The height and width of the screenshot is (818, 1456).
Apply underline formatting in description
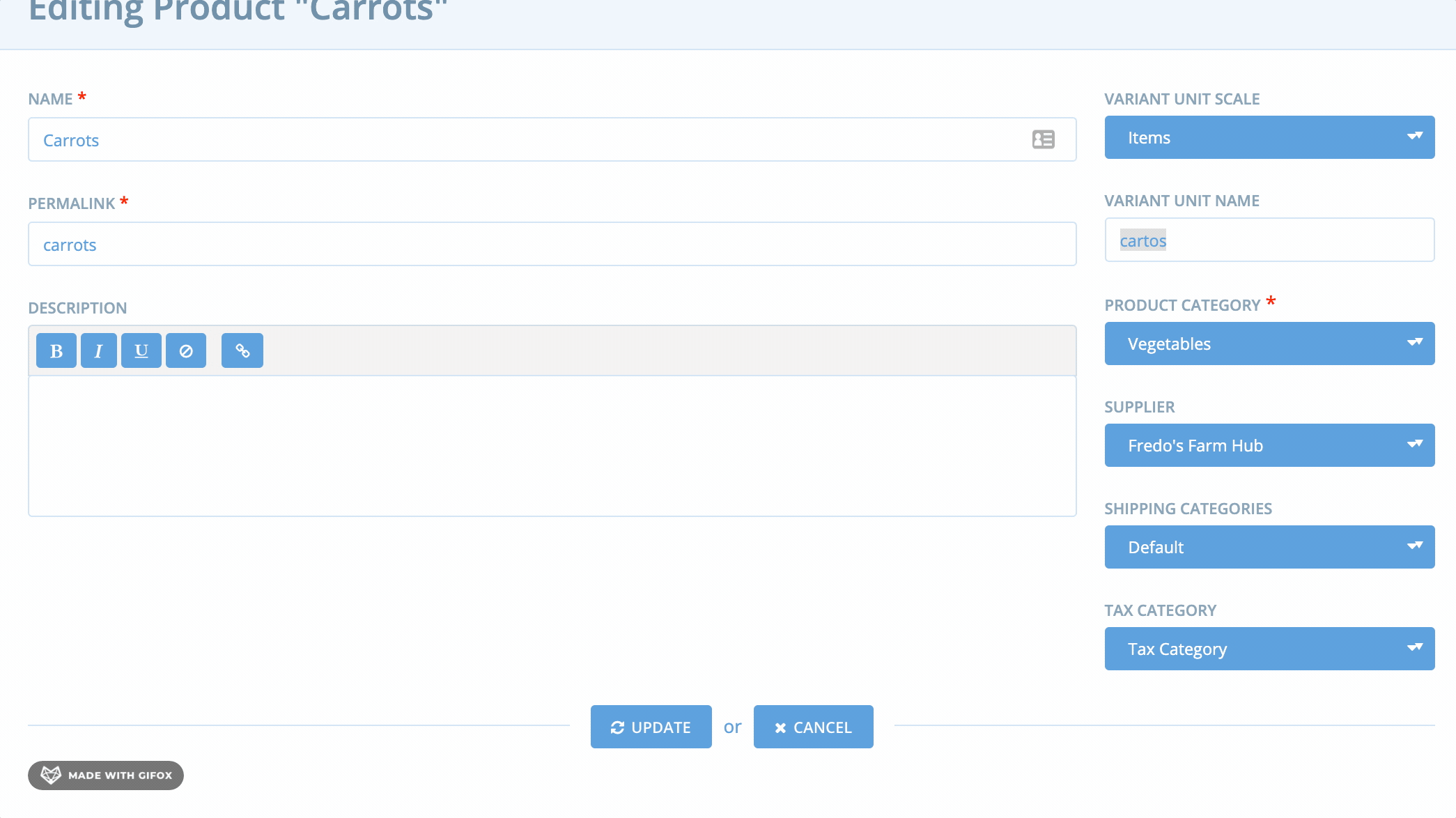pos(141,350)
